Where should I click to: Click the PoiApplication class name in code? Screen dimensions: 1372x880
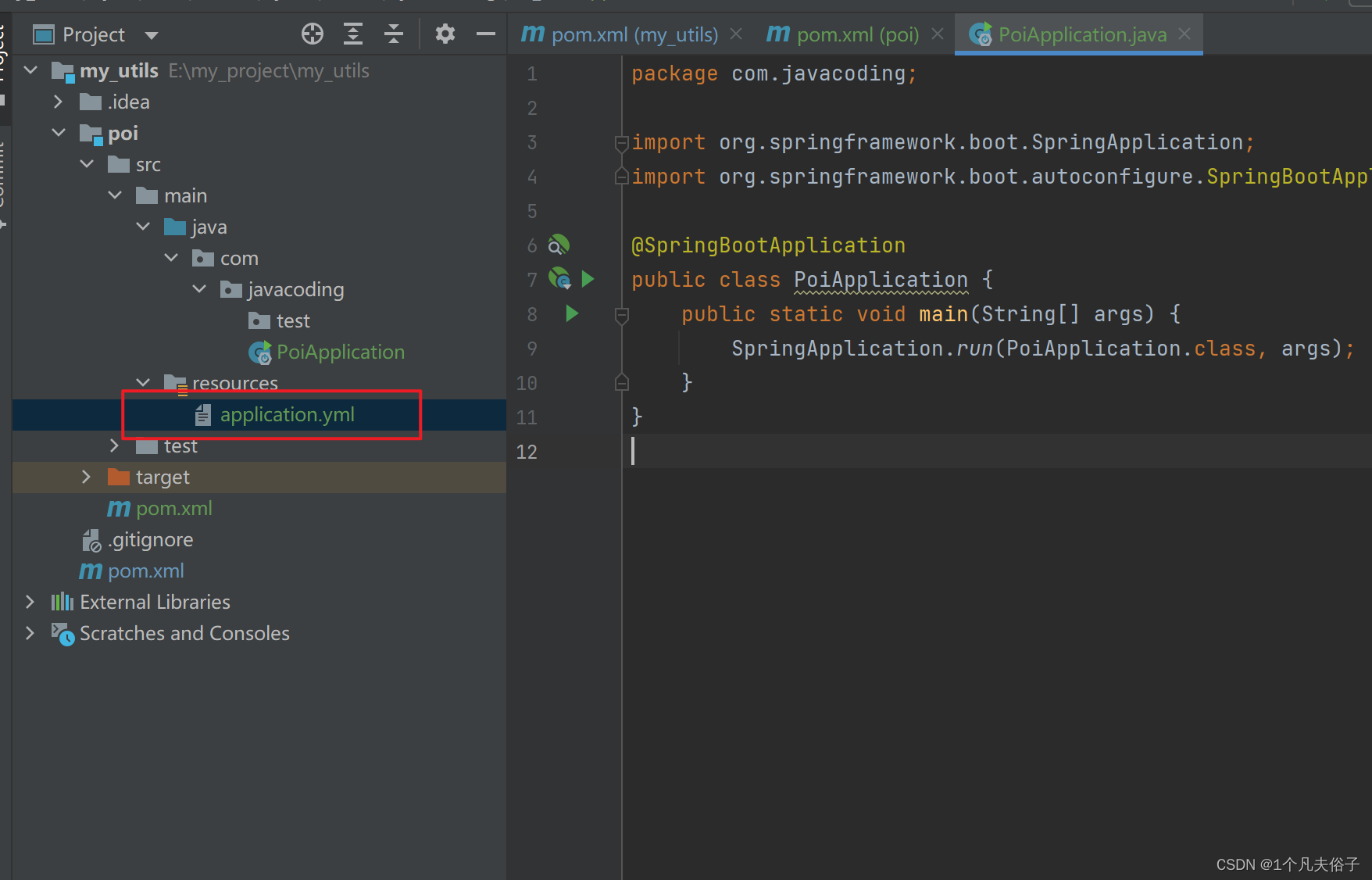[881, 280]
